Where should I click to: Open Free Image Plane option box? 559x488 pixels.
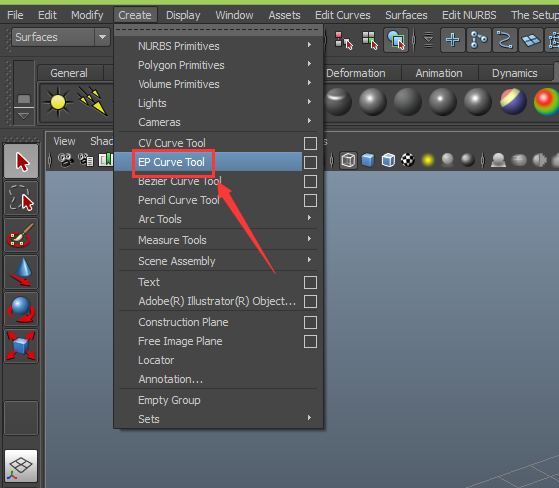pos(310,341)
